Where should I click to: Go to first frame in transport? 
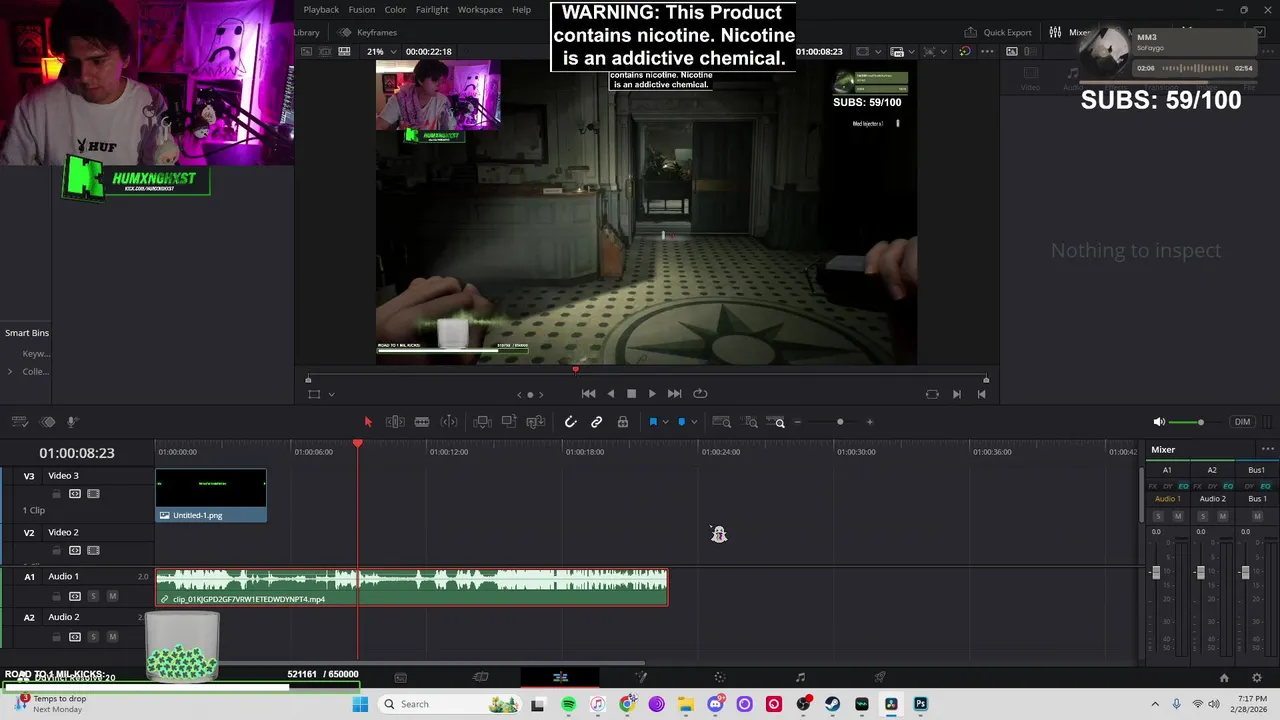[588, 394]
